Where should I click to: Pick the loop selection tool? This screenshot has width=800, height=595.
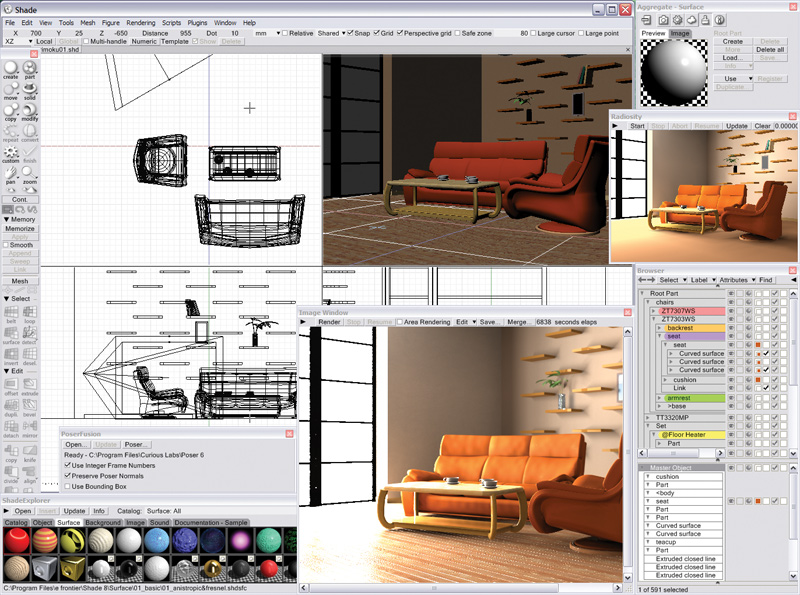point(30,314)
